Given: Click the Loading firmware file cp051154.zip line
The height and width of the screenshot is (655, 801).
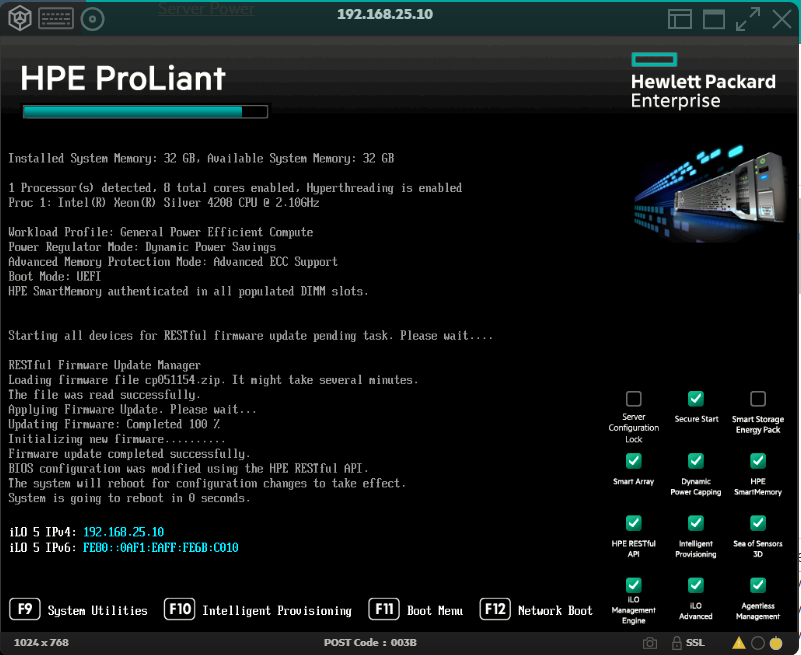Looking at the screenshot, I should 214,380.
